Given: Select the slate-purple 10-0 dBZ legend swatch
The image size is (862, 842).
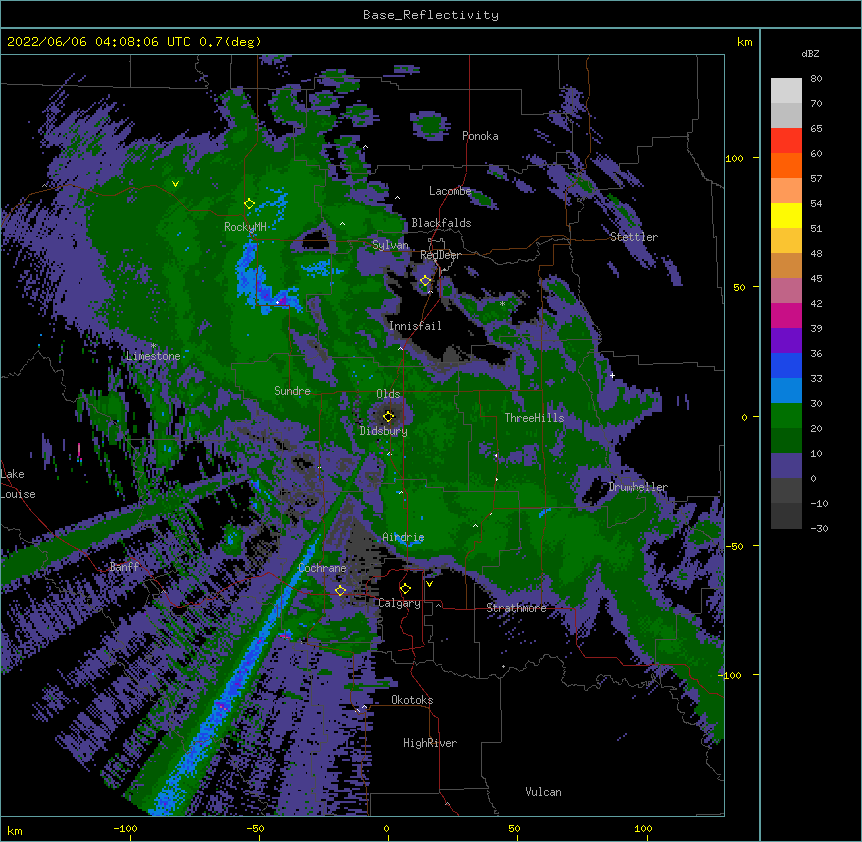Looking at the screenshot, I should click(x=786, y=466).
